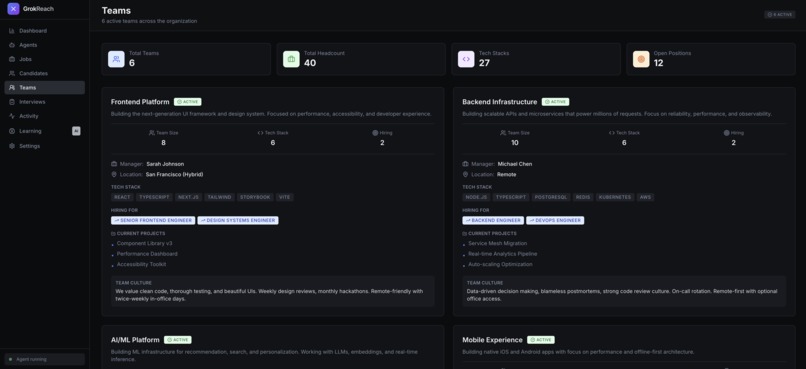Click the Jobs briefcase icon
The width and height of the screenshot is (806, 369).
[12, 59]
